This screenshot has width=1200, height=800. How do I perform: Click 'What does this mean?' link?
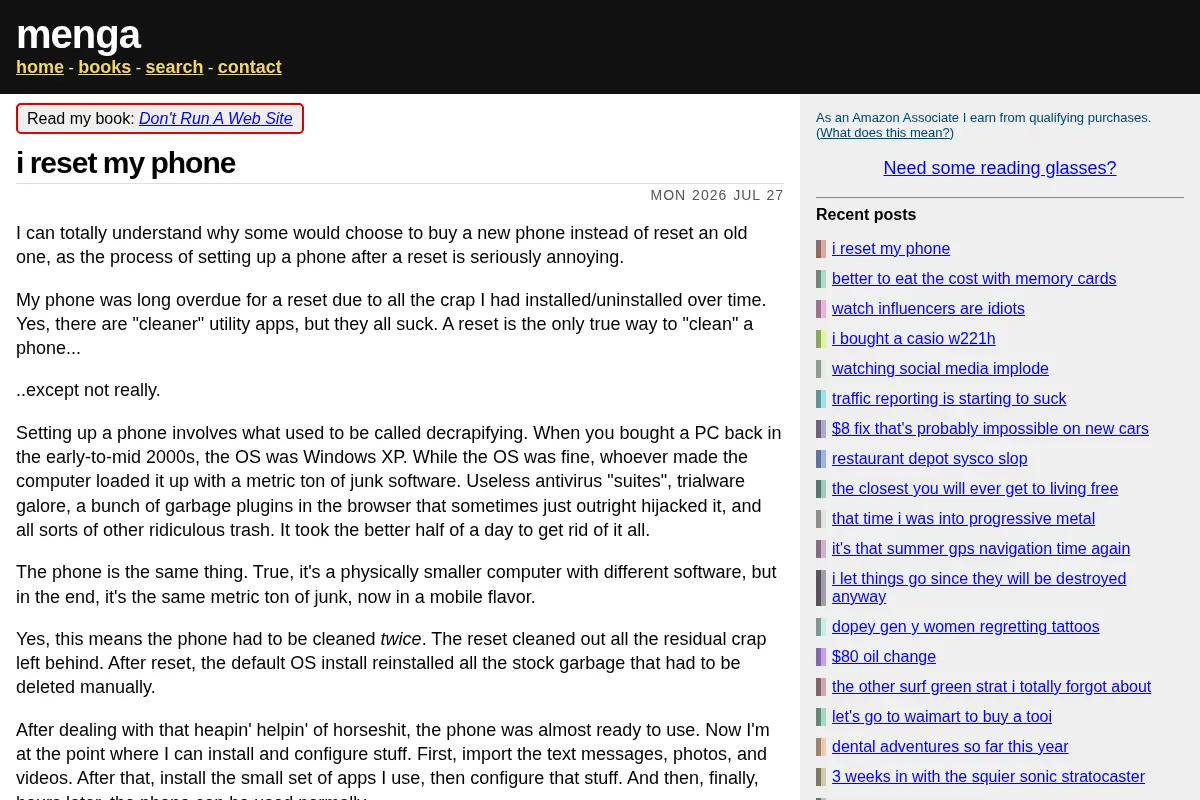(885, 132)
